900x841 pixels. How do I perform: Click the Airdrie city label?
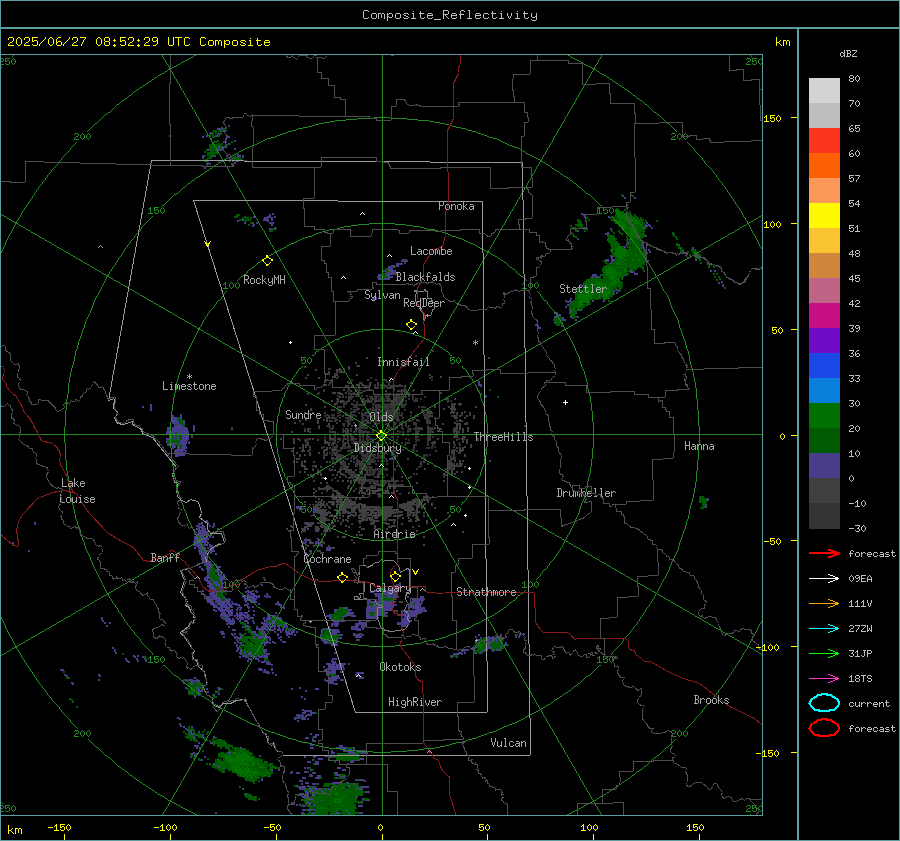[x=394, y=534]
